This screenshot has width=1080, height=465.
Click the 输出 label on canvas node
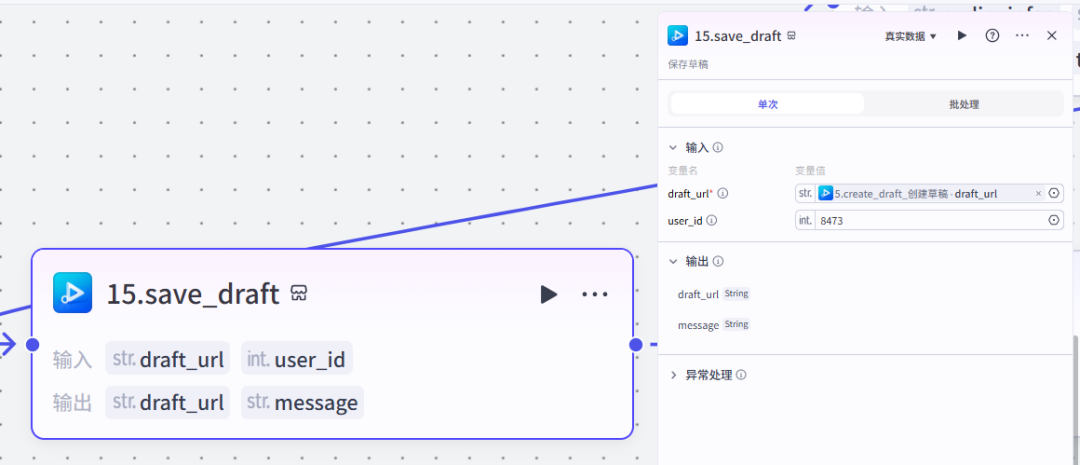pyautogui.click(x=72, y=403)
